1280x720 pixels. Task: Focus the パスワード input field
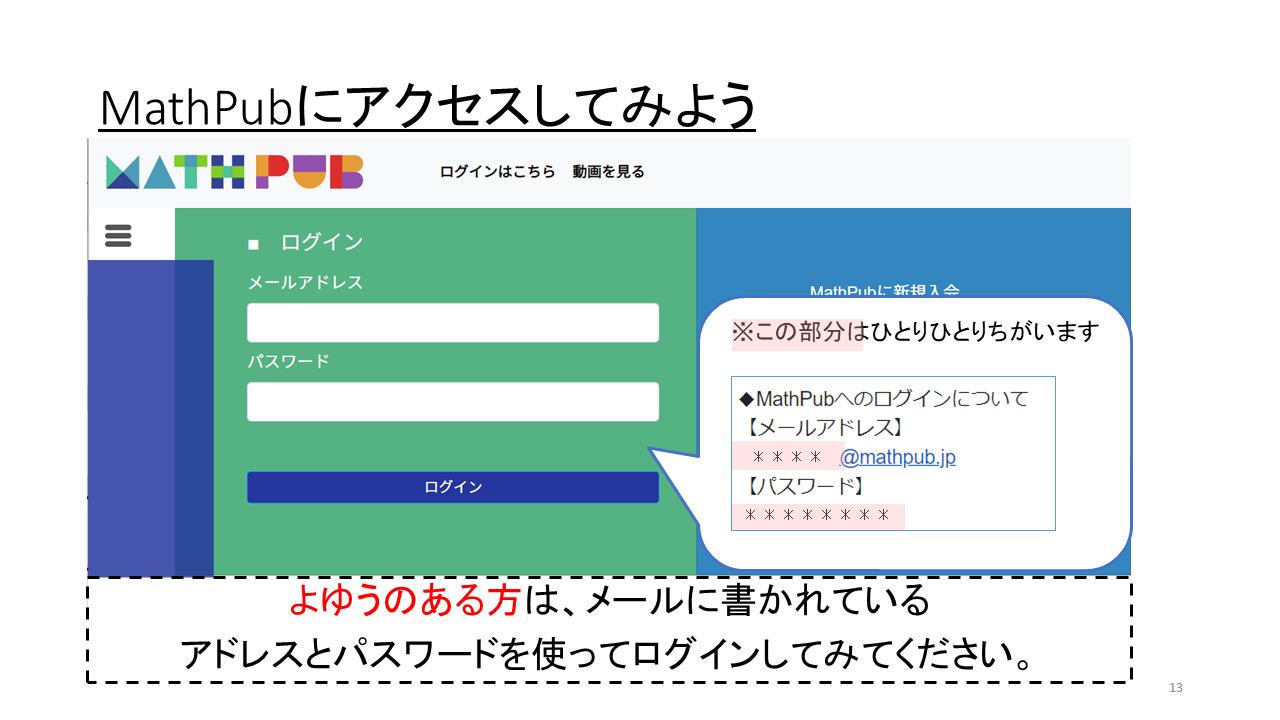pyautogui.click(x=453, y=402)
